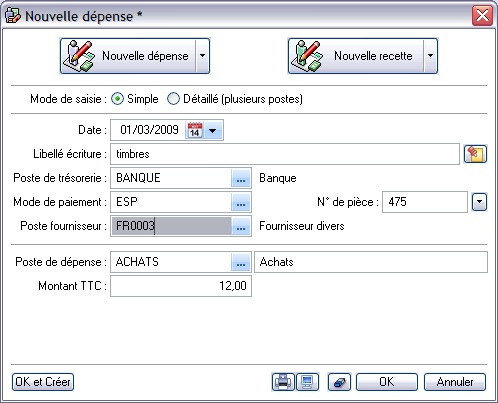Viewport: 498px width, 403px height.
Task: Browse treasury posts via ellipsis button
Action: pyautogui.click(x=241, y=178)
